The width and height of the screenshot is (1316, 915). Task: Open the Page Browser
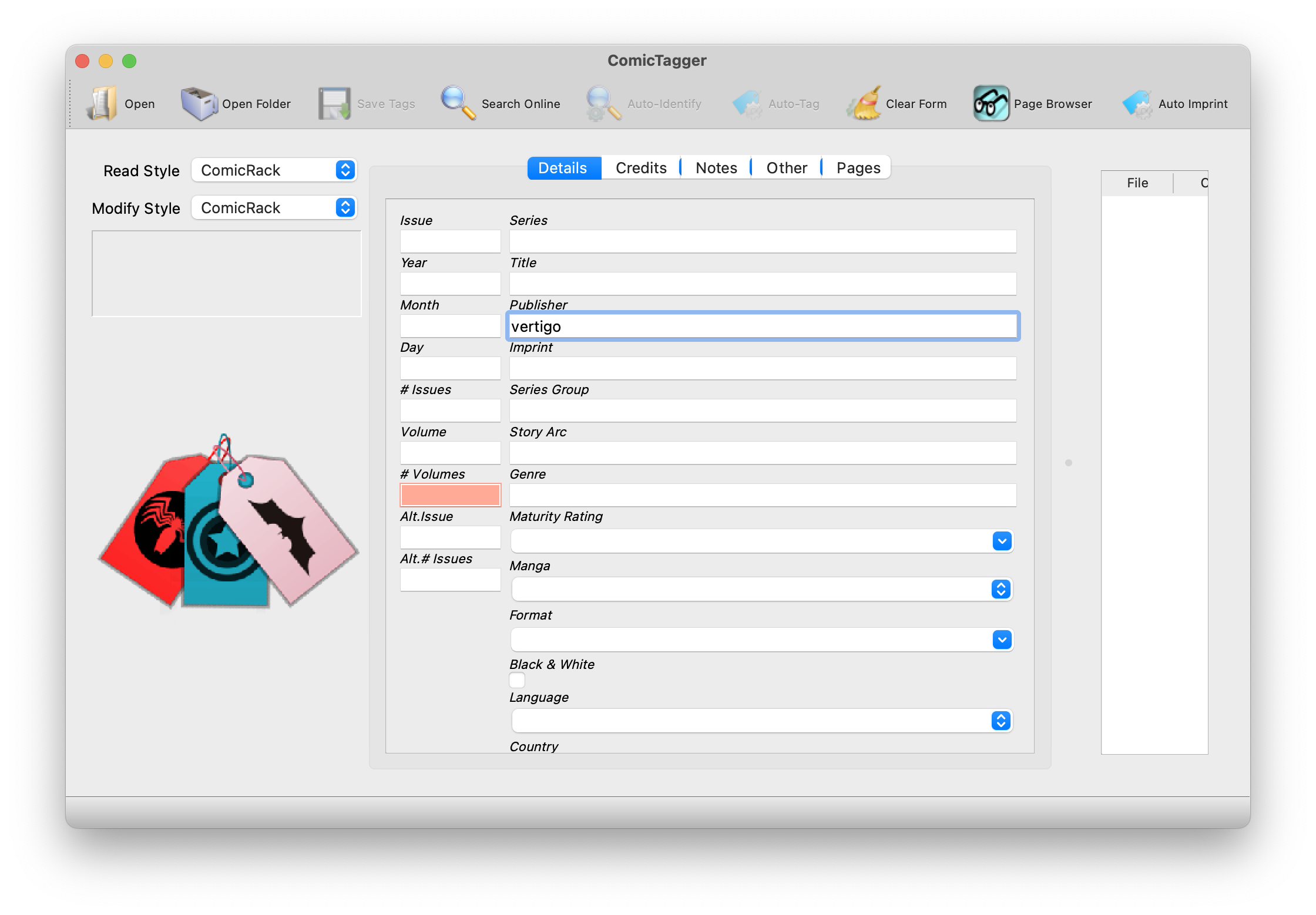click(1033, 103)
